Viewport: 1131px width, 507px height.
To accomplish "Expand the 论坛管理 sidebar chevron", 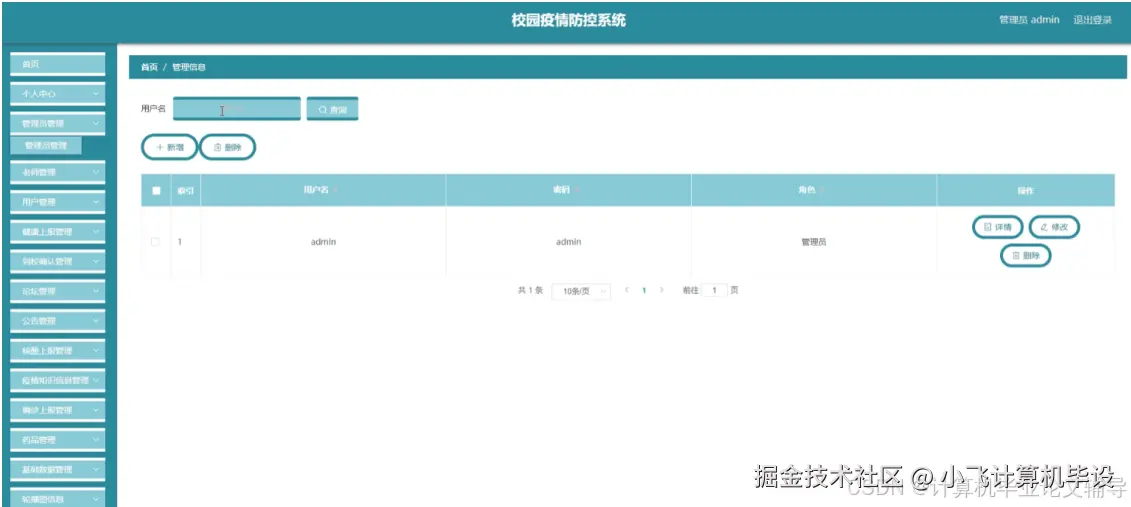I will [x=96, y=291].
